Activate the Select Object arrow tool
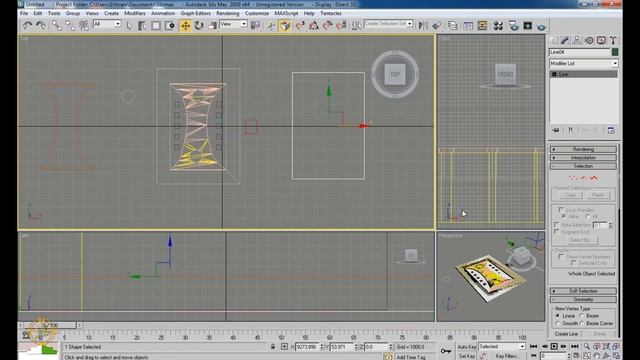Viewport: 640px width, 360px height. click(x=129, y=26)
